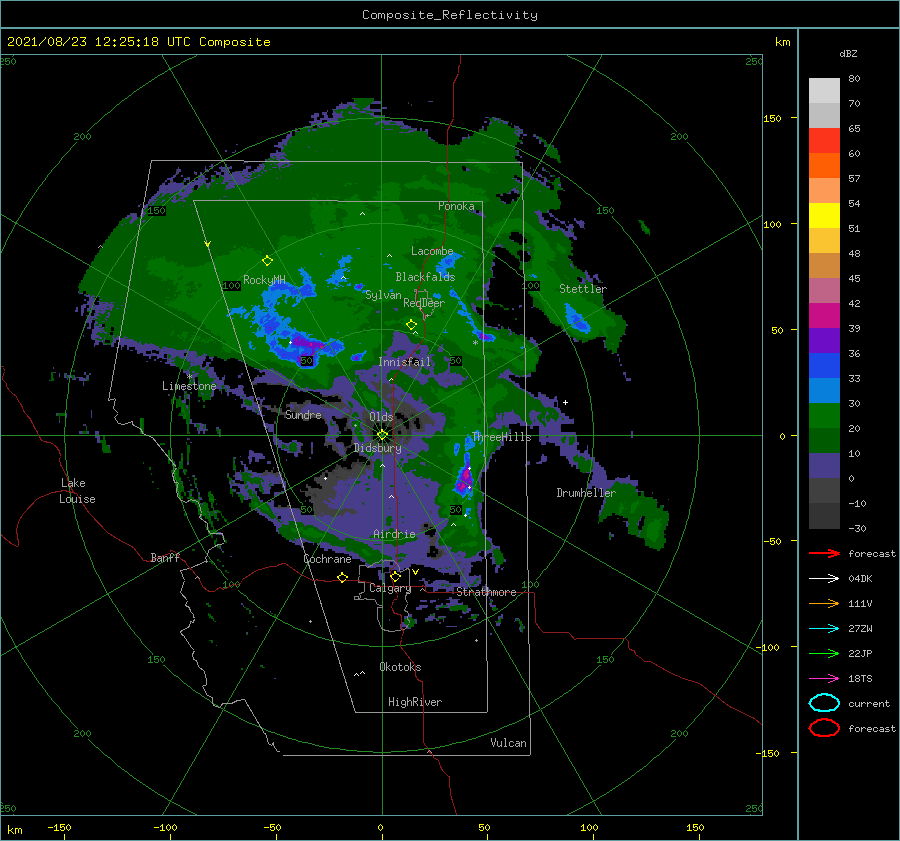Click the yellow diamond marker above RockyMH

click(x=267, y=261)
